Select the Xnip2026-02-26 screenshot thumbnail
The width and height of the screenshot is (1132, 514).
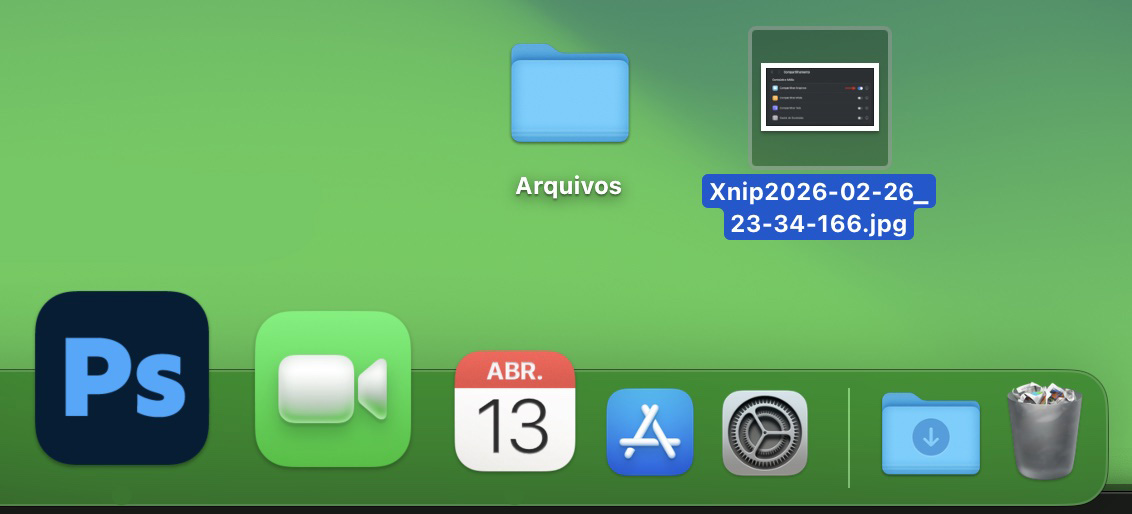tap(819, 97)
